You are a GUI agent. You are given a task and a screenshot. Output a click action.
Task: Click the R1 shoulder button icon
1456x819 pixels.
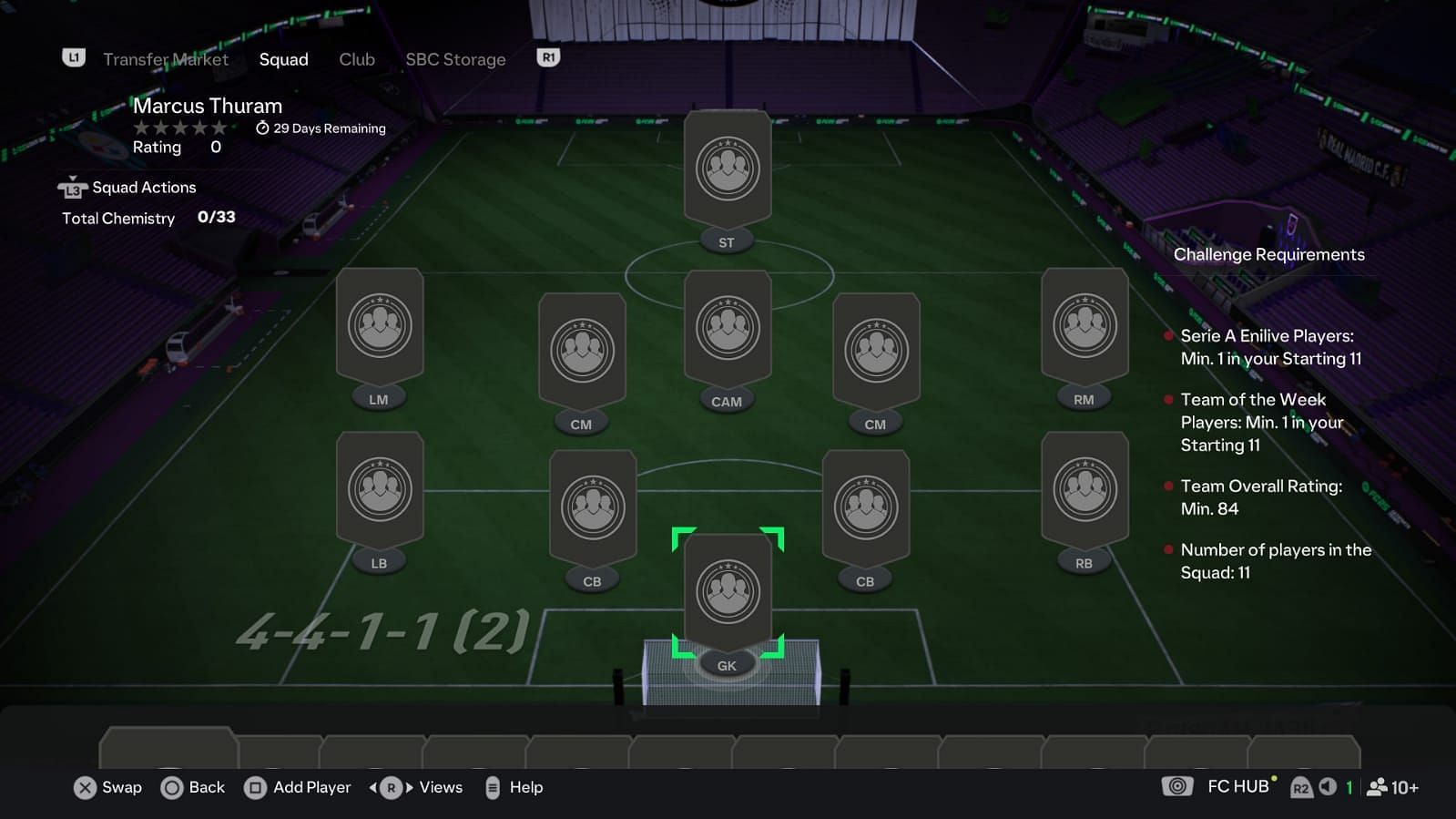pyautogui.click(x=548, y=57)
